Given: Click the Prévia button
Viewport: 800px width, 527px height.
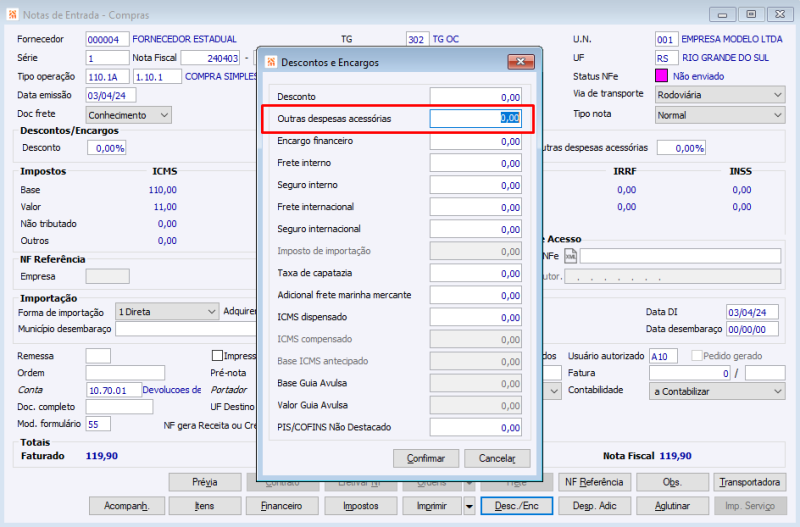Looking at the screenshot, I should [x=205, y=482].
